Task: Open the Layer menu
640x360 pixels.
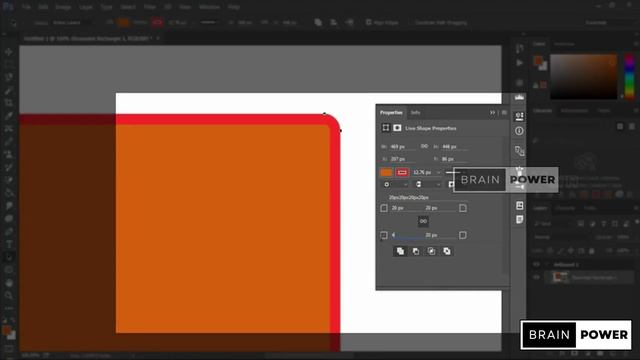Action: pos(86,7)
